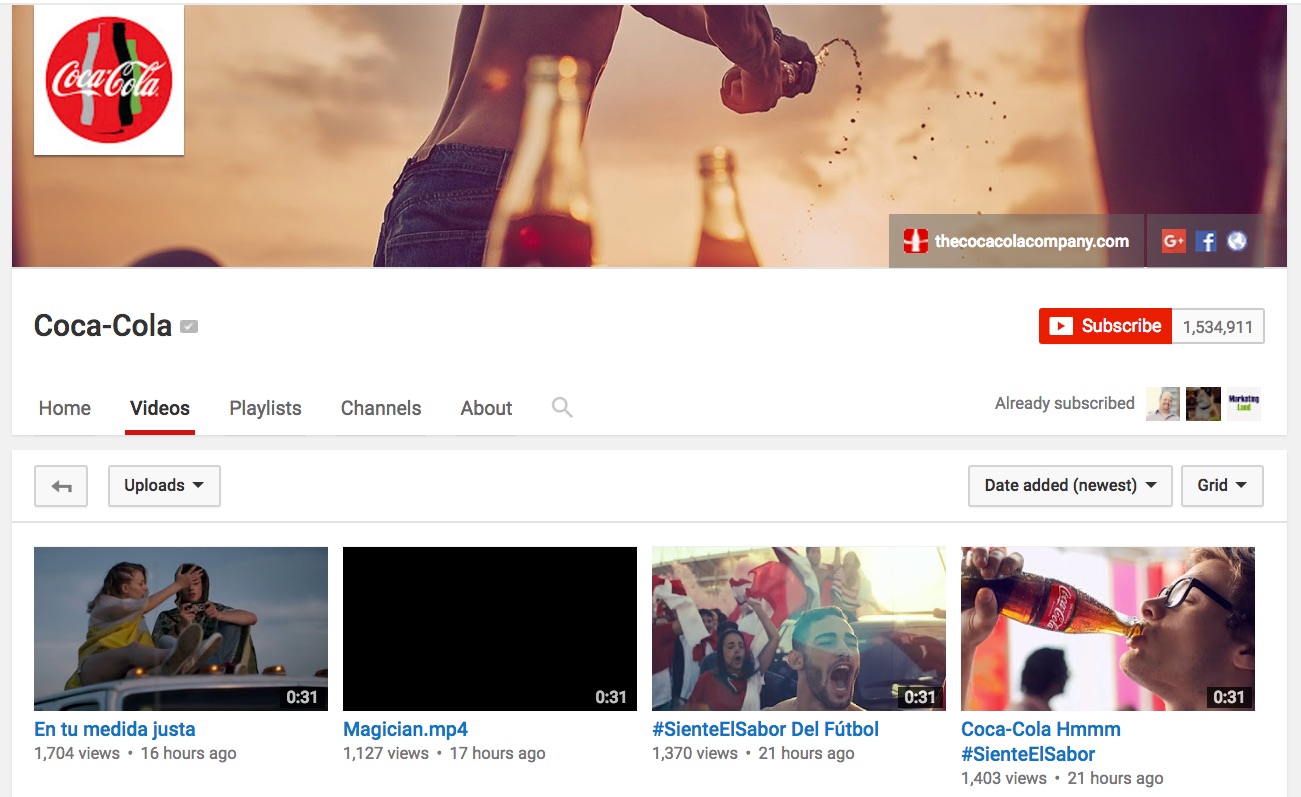1301x797 pixels.
Task: Click the red Subscribe button
Action: 1105,326
